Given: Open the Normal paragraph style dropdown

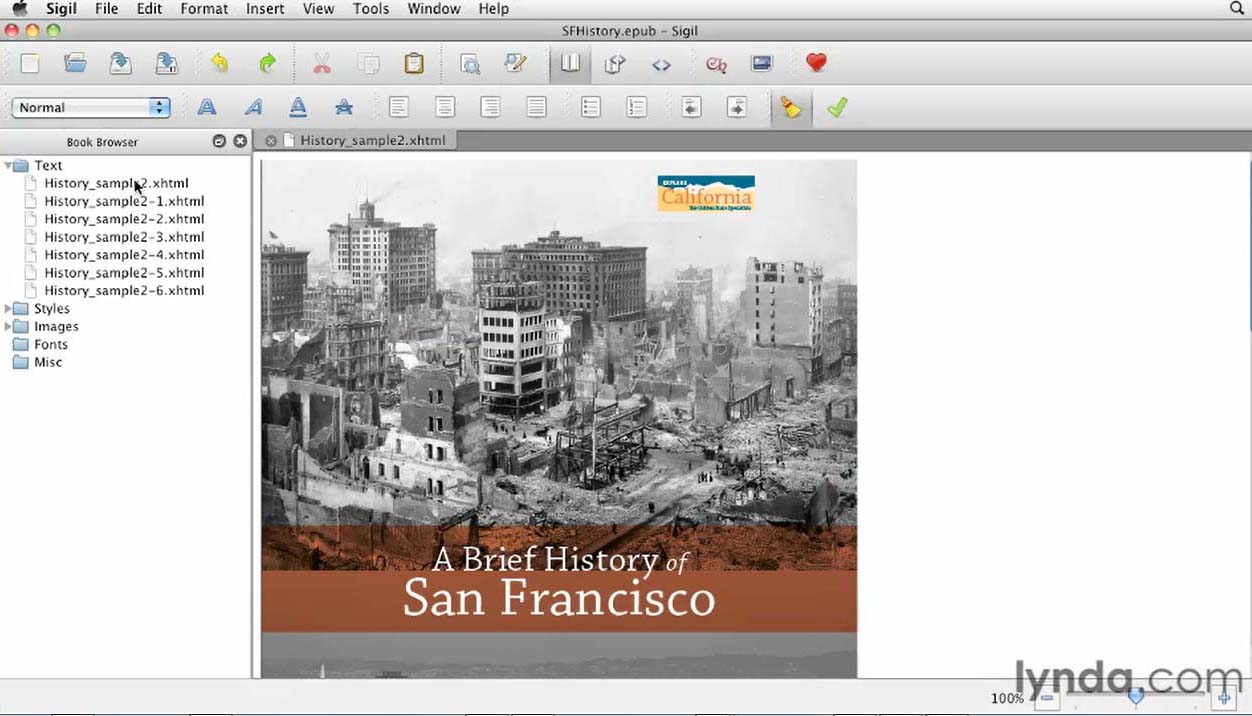Looking at the screenshot, I should 90,108.
